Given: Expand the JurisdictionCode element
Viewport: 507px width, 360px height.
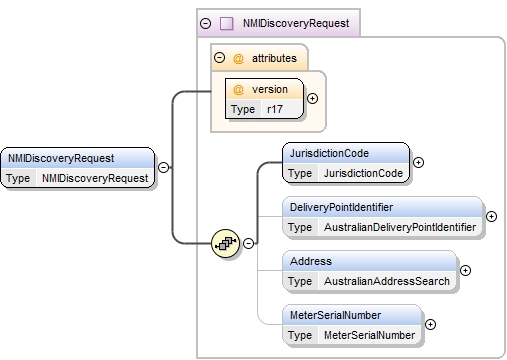Looking at the screenshot, I should (x=418, y=162).
